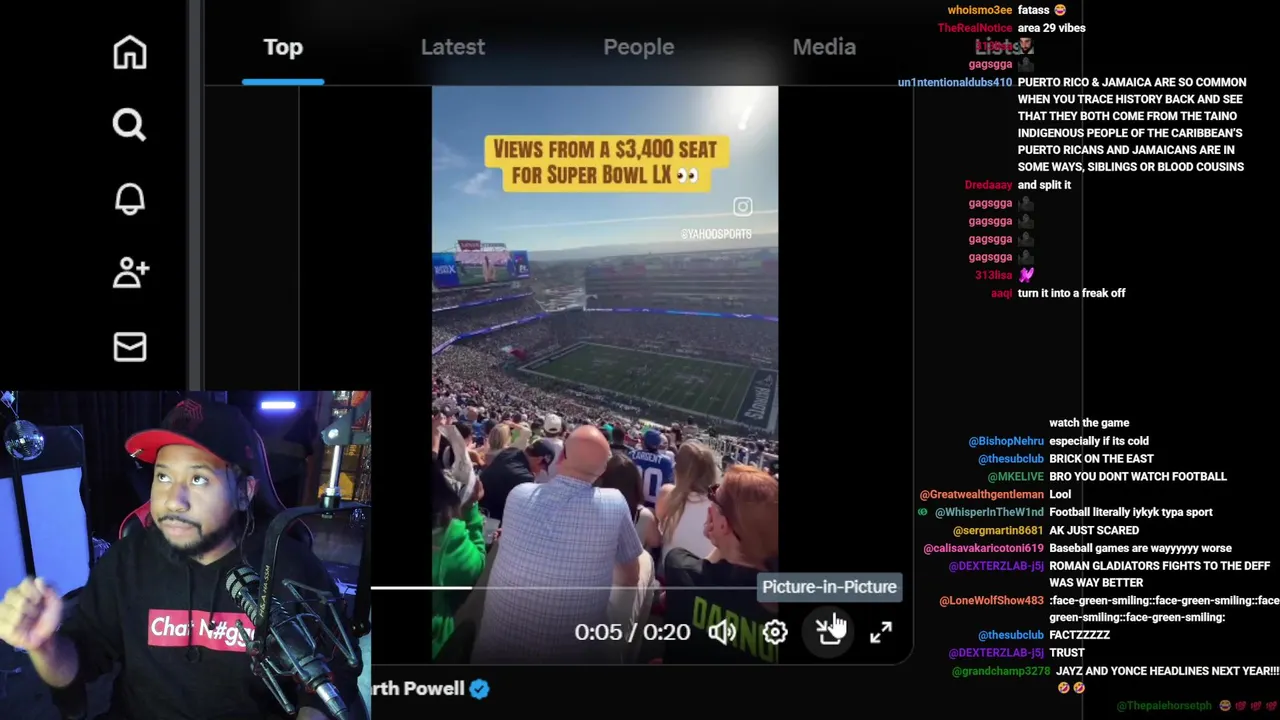Click chat message "watch the game"
This screenshot has width=1280, height=720.
(1089, 423)
